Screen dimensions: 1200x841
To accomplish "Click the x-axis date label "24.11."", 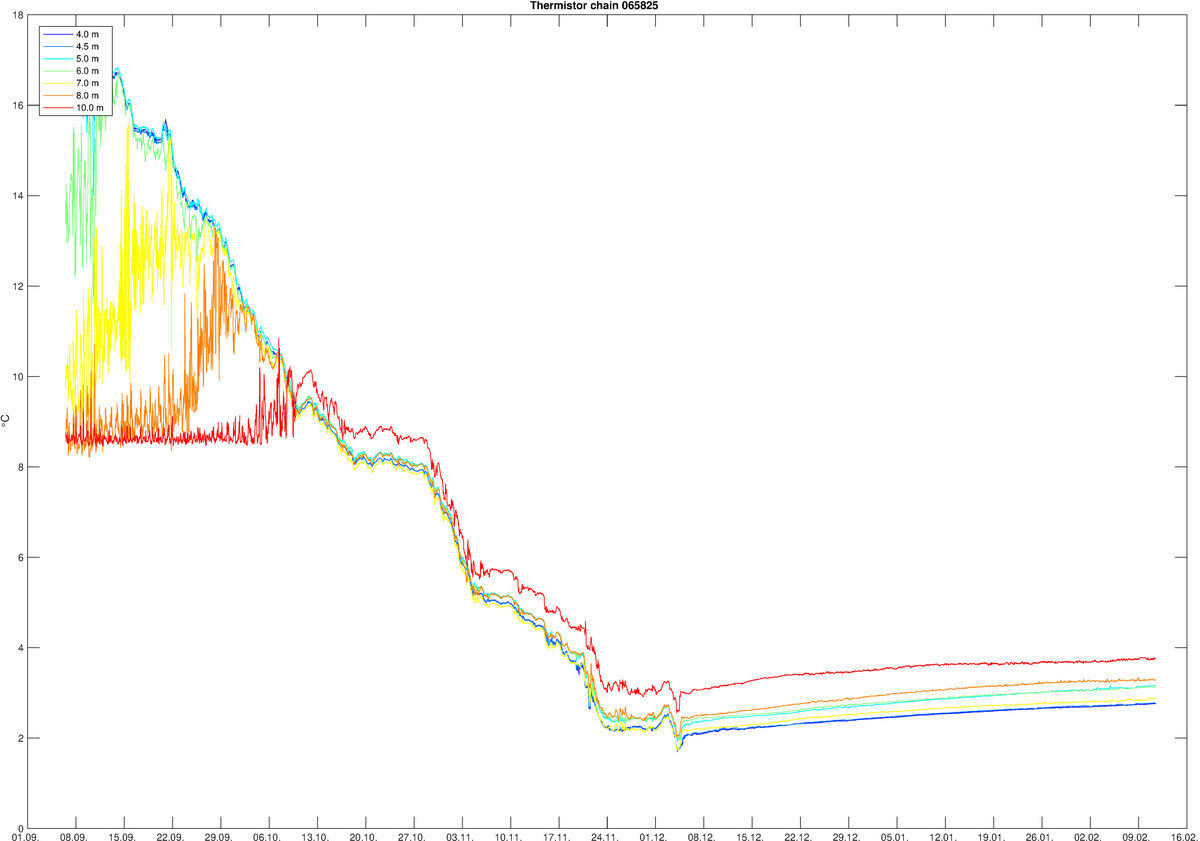I will click(x=605, y=835).
